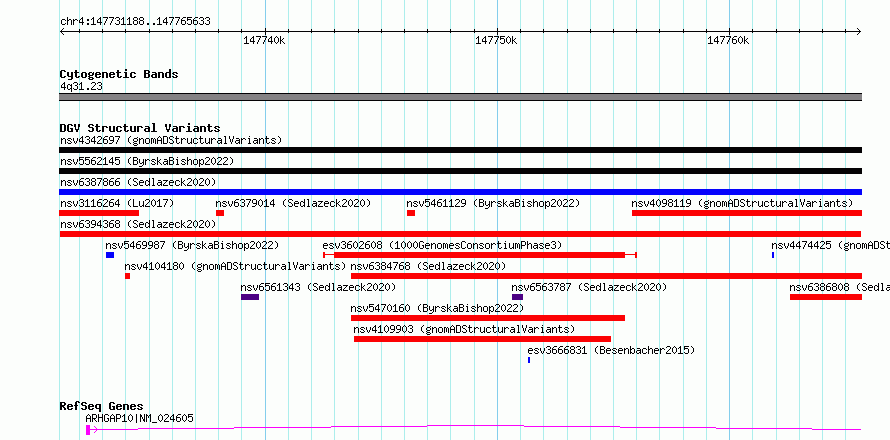Open nsv4104180 (gnomADStructuralVariants) label

[236, 266]
